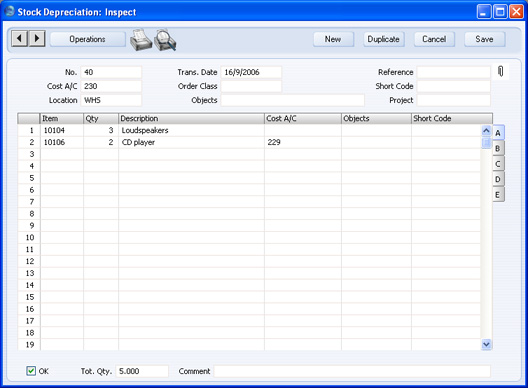Image resolution: width=528 pixels, height=388 pixels.
Task: Click the Trans. Date field
Action: coord(251,72)
